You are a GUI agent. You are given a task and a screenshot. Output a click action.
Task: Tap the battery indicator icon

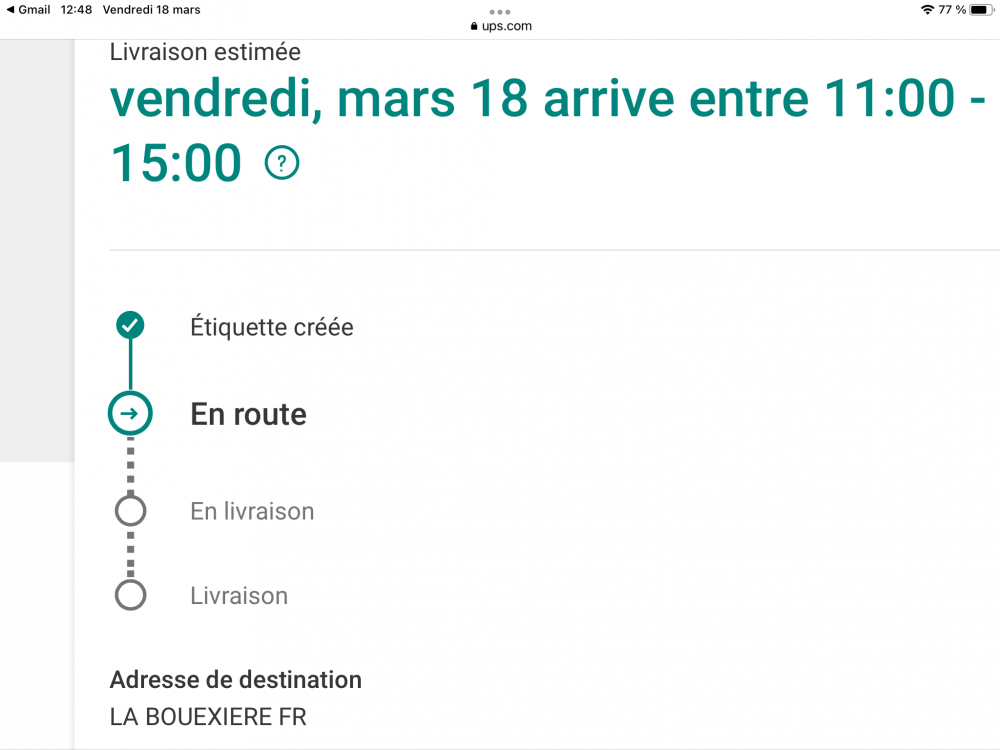981,10
